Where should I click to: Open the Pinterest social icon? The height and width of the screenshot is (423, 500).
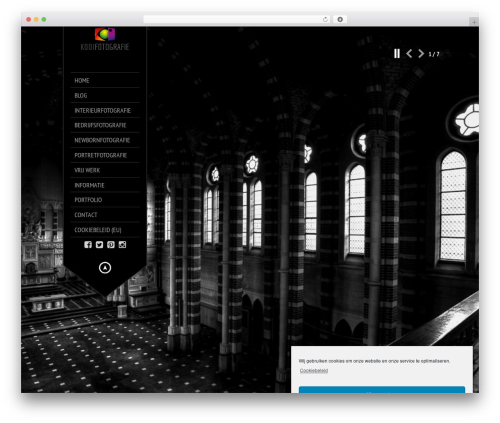tap(111, 245)
